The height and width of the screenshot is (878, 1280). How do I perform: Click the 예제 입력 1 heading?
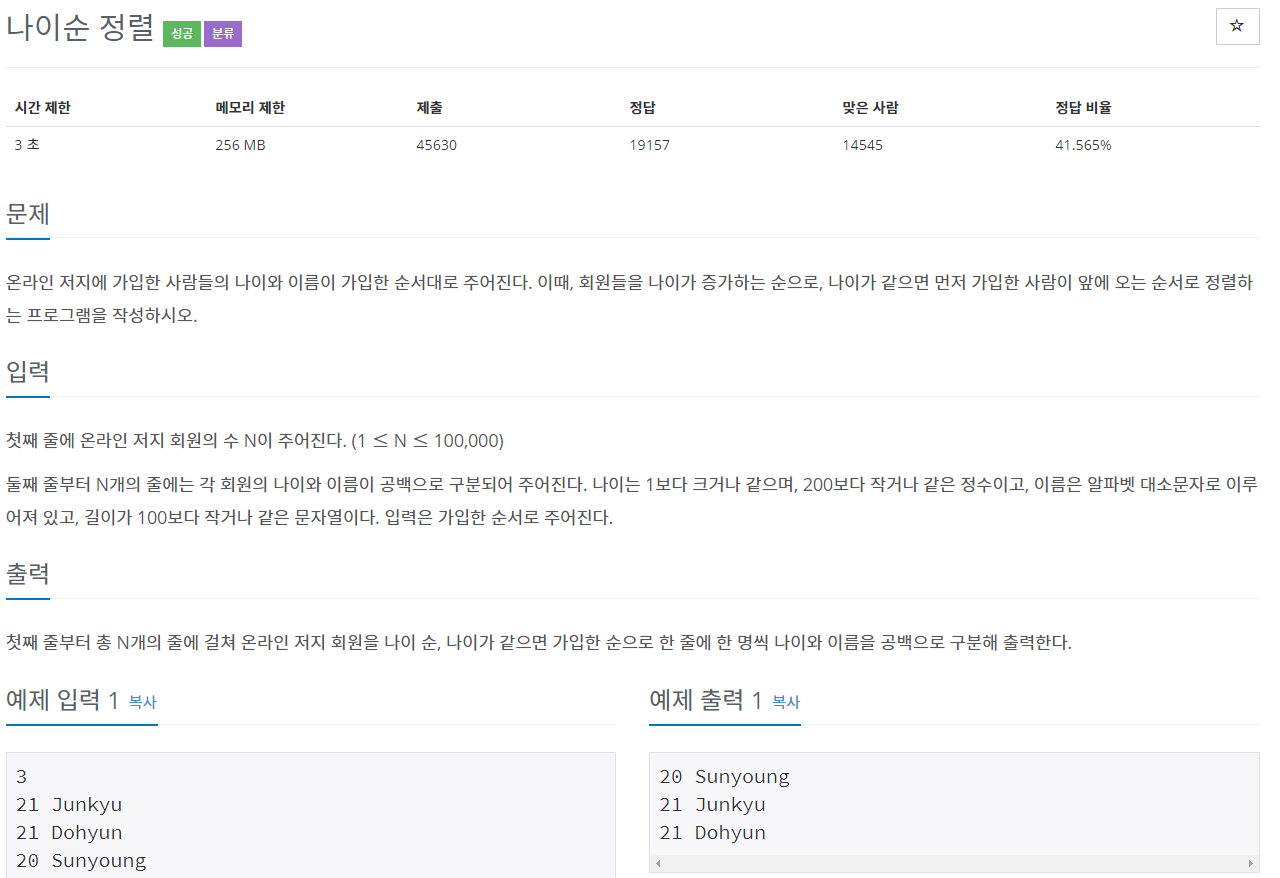pyautogui.click(x=63, y=700)
